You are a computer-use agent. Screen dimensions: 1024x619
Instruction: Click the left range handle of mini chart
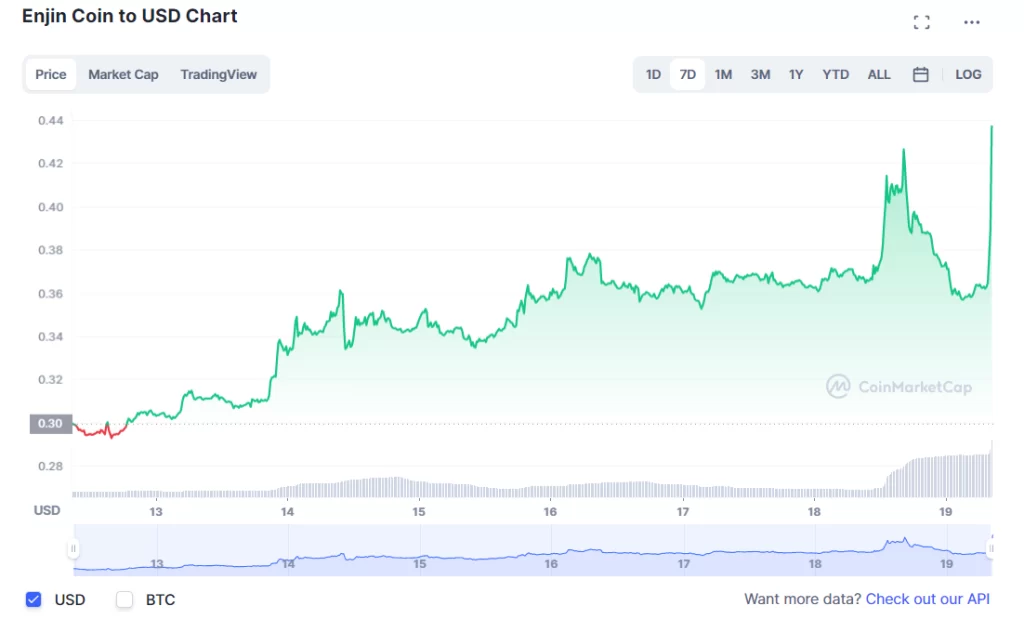tap(73, 549)
